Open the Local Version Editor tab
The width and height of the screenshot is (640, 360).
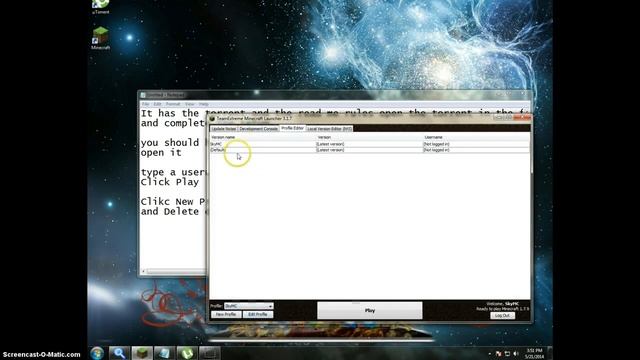pyautogui.click(x=329, y=129)
